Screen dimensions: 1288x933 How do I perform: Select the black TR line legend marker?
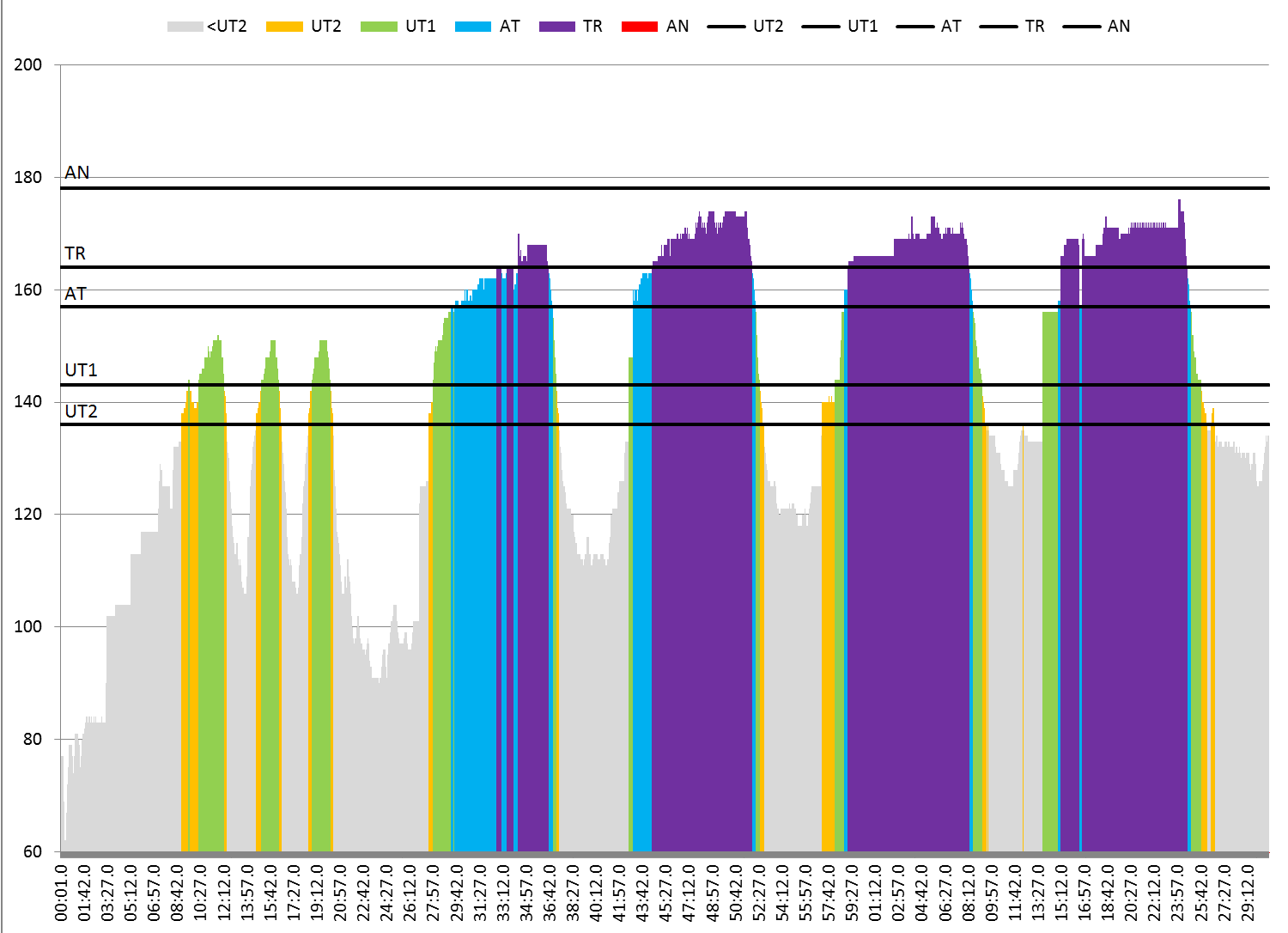coord(997,27)
